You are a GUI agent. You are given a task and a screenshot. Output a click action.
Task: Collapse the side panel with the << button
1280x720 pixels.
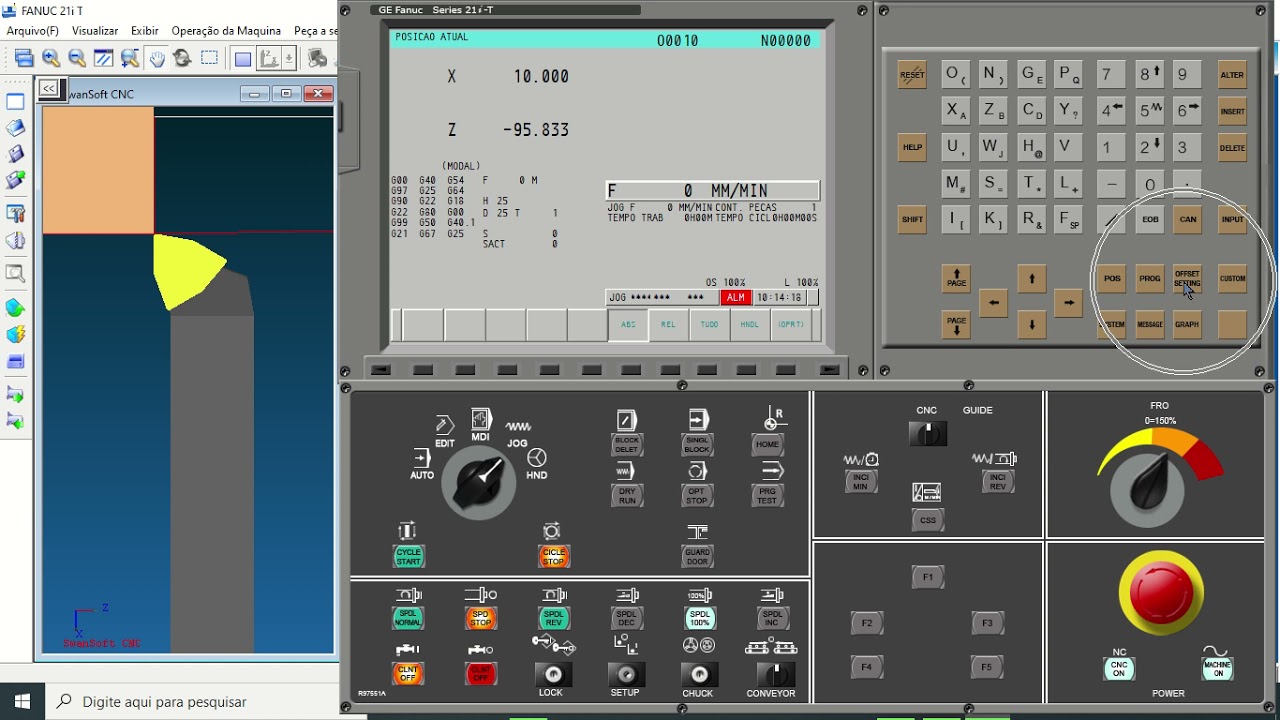(48, 88)
